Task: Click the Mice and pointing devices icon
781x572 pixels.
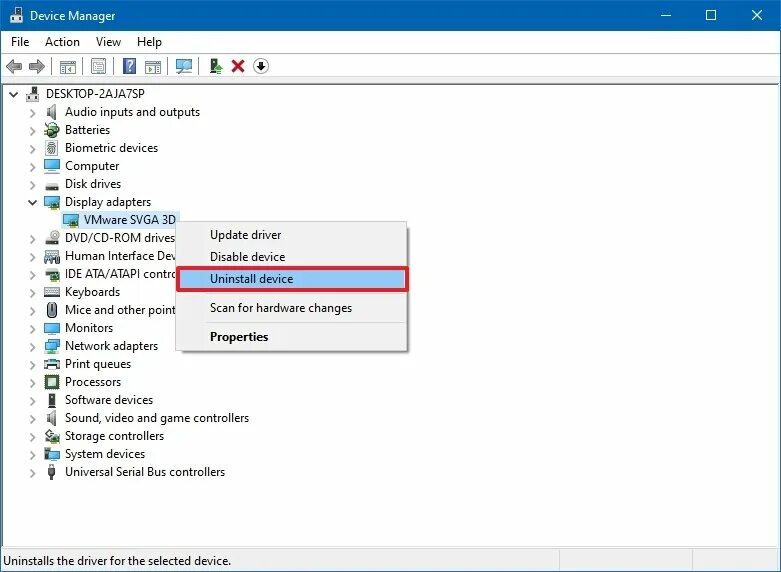Action: point(52,310)
